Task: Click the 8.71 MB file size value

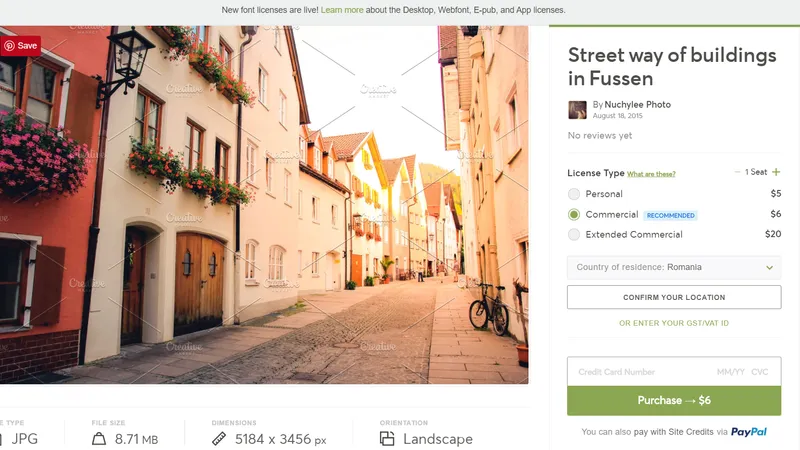Action: [136, 439]
